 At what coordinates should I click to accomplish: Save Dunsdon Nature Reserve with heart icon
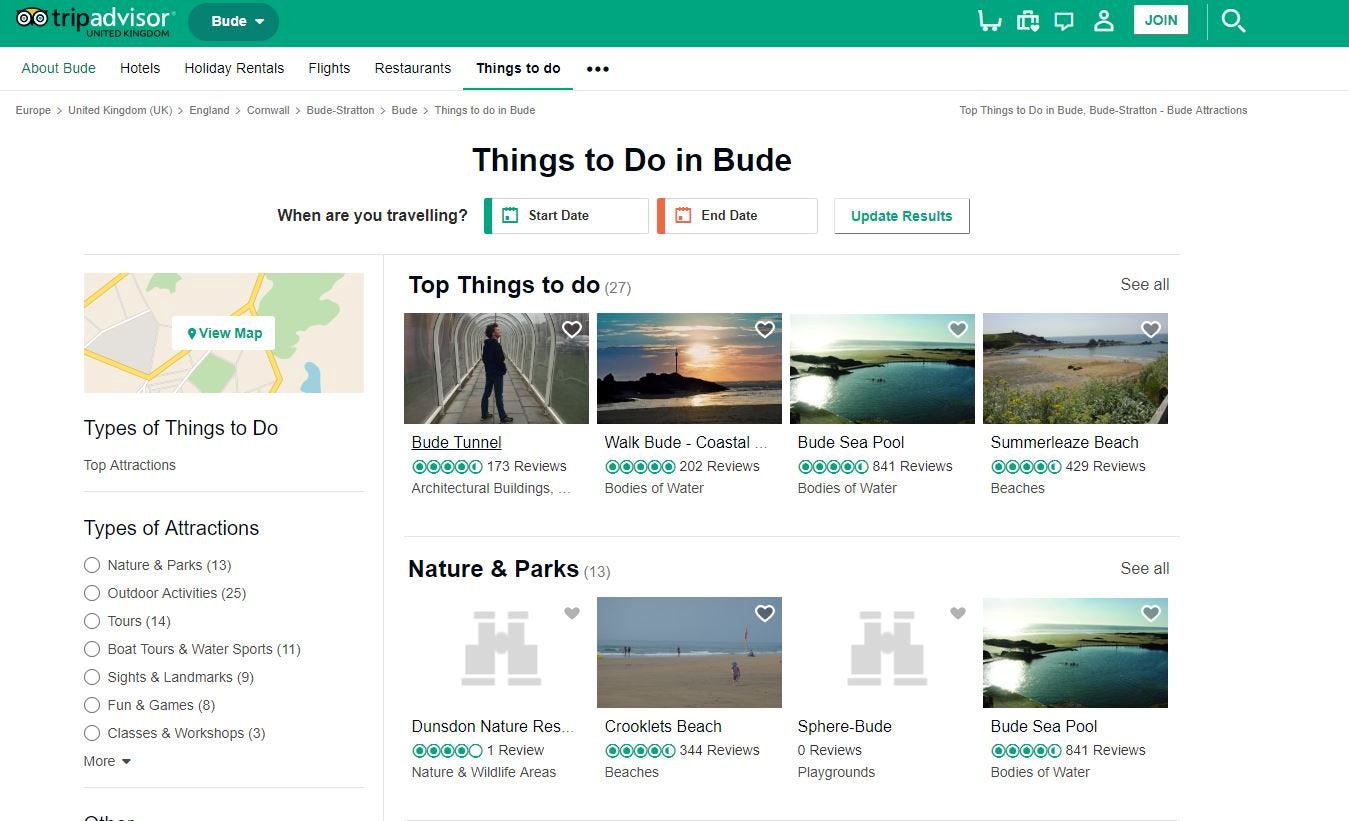572,613
